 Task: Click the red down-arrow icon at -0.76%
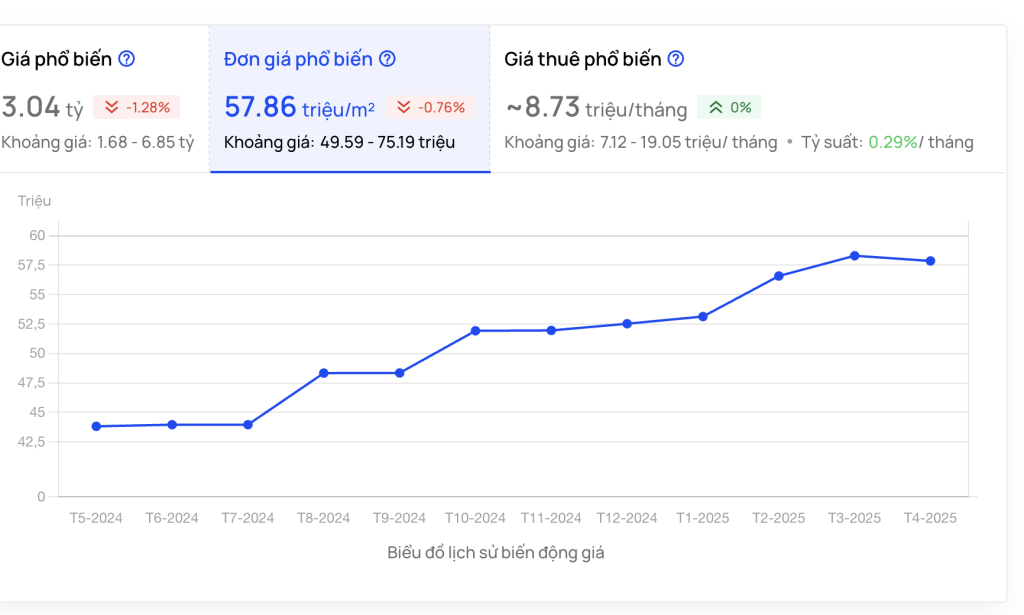404,107
